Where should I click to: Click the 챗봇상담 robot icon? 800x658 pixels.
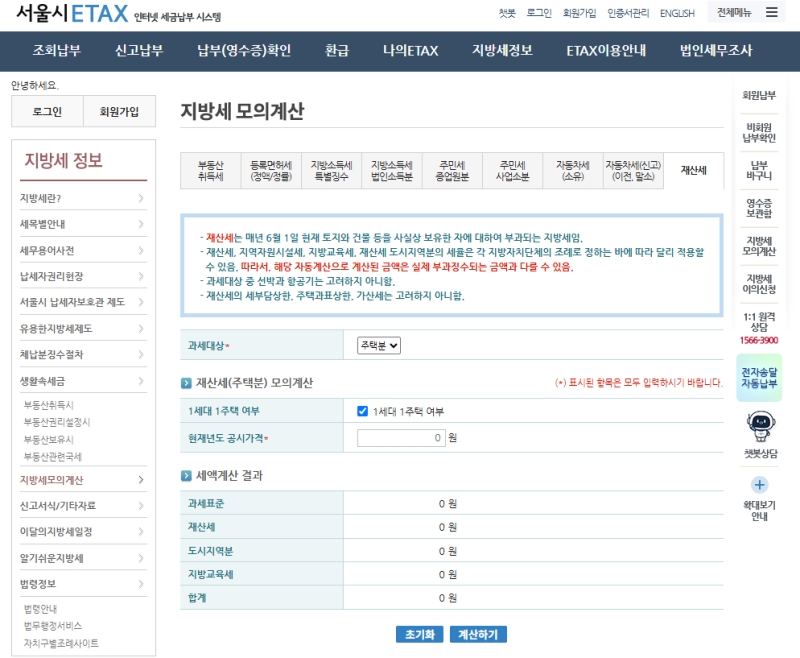760,426
